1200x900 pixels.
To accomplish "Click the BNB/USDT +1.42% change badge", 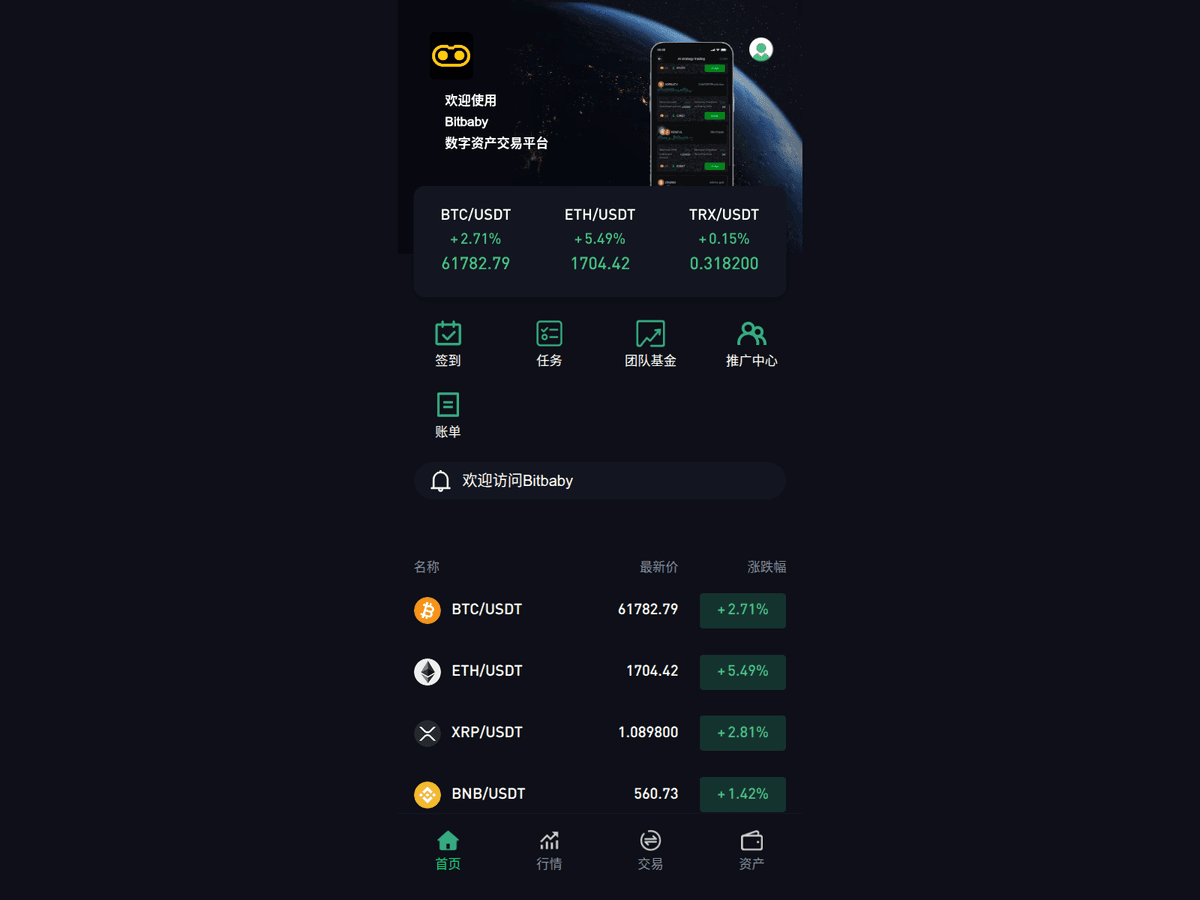I will tap(743, 794).
